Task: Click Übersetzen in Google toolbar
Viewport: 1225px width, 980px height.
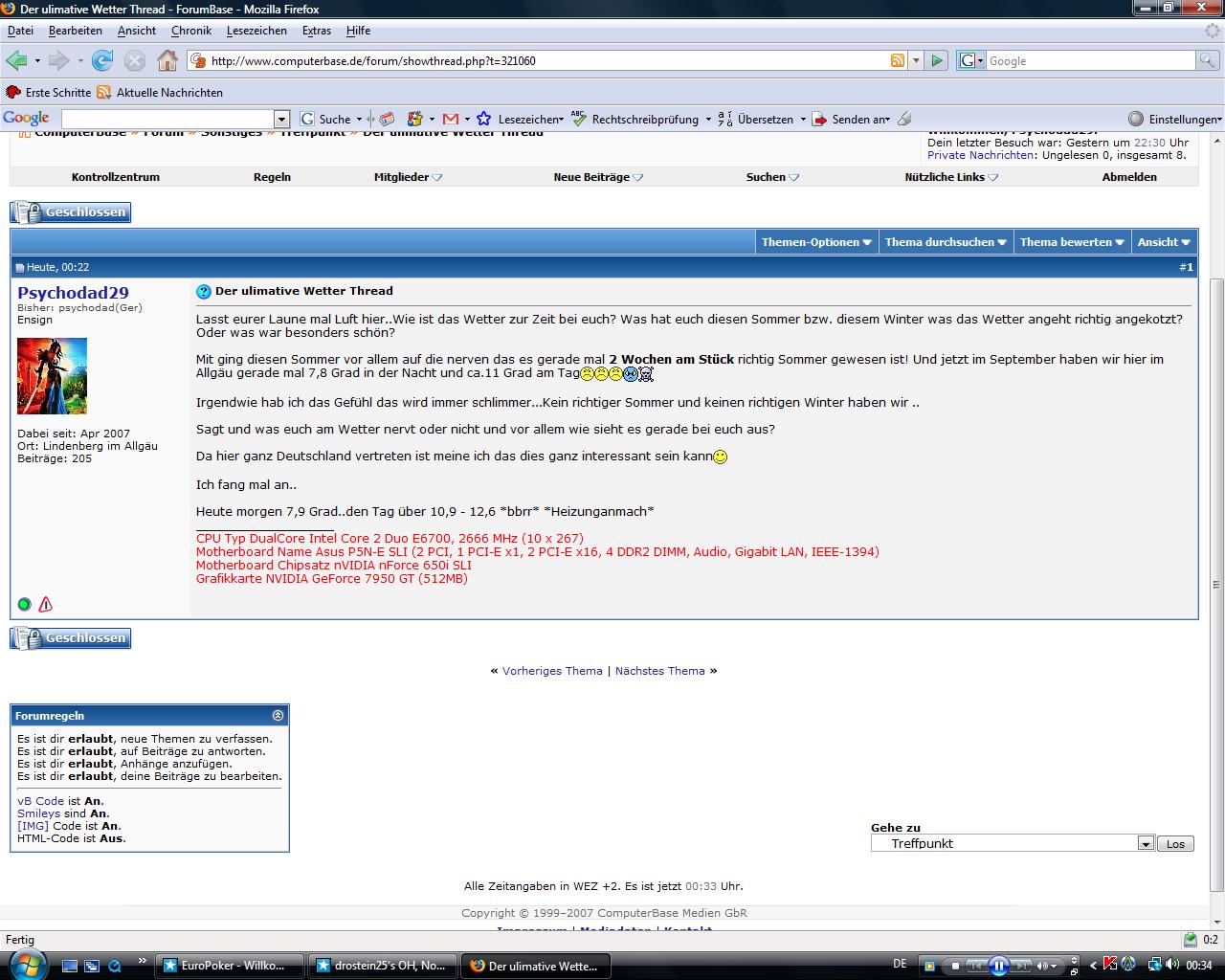Action: click(756, 119)
